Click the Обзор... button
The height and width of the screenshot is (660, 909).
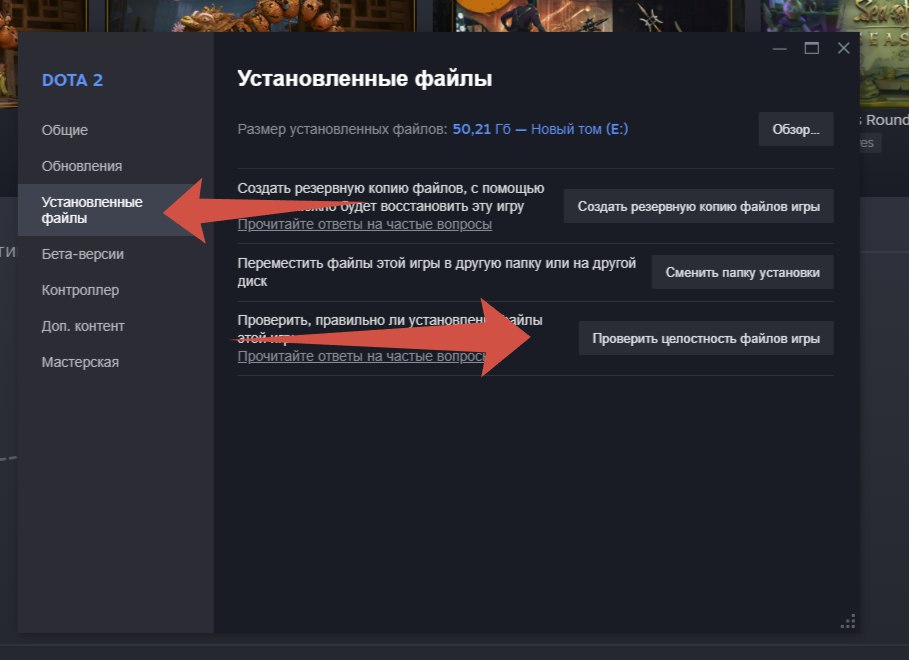[795, 129]
